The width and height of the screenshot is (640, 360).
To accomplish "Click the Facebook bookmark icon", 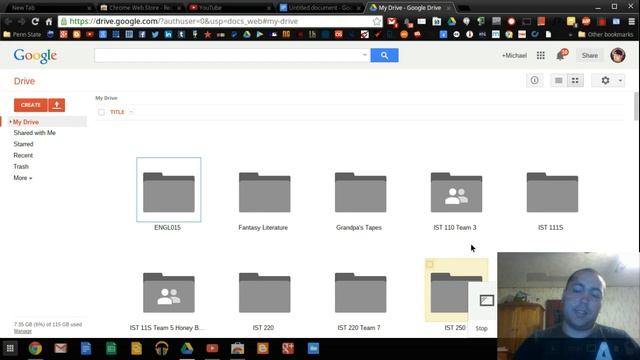I will 142,35.
